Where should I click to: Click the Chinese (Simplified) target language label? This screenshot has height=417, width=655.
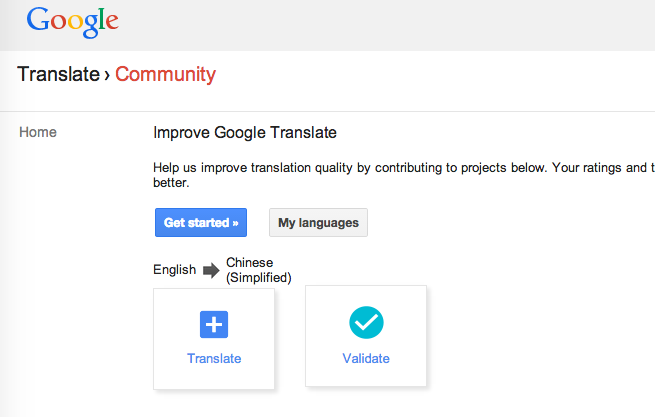259,270
